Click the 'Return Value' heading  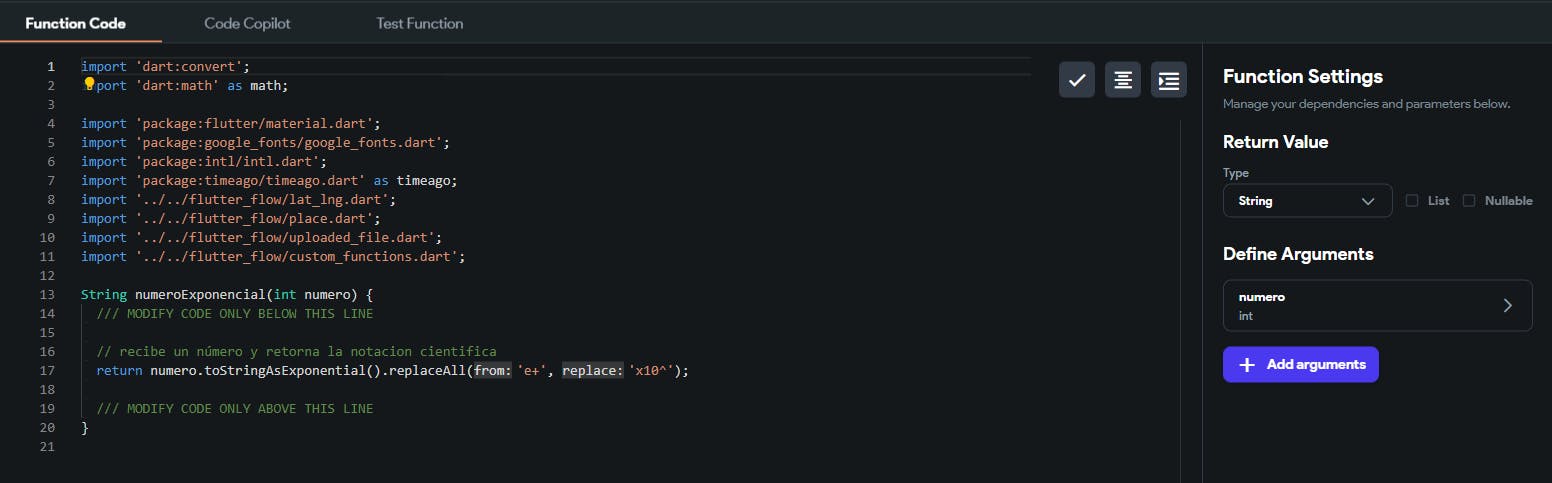tap(1275, 142)
